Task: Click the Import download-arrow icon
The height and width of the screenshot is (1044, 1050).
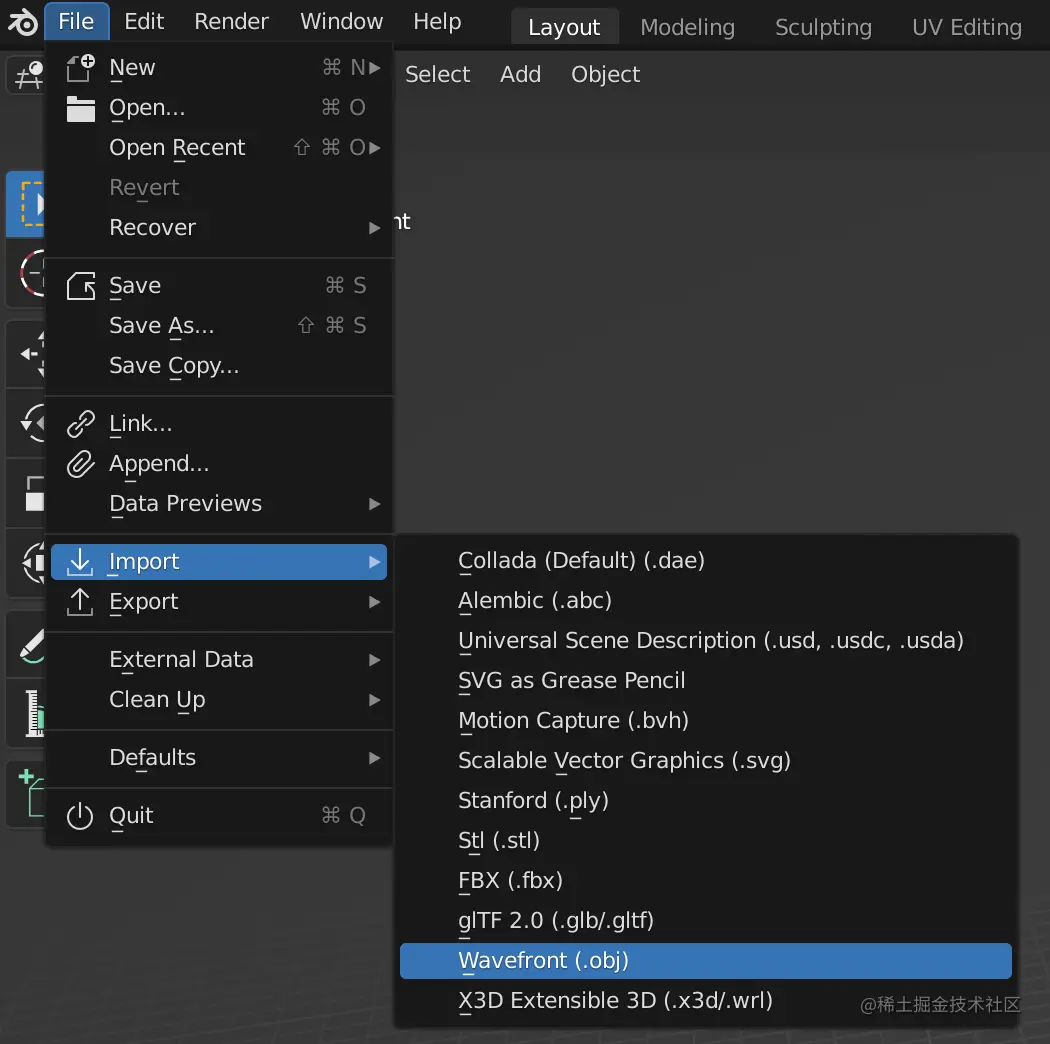Action: click(80, 562)
